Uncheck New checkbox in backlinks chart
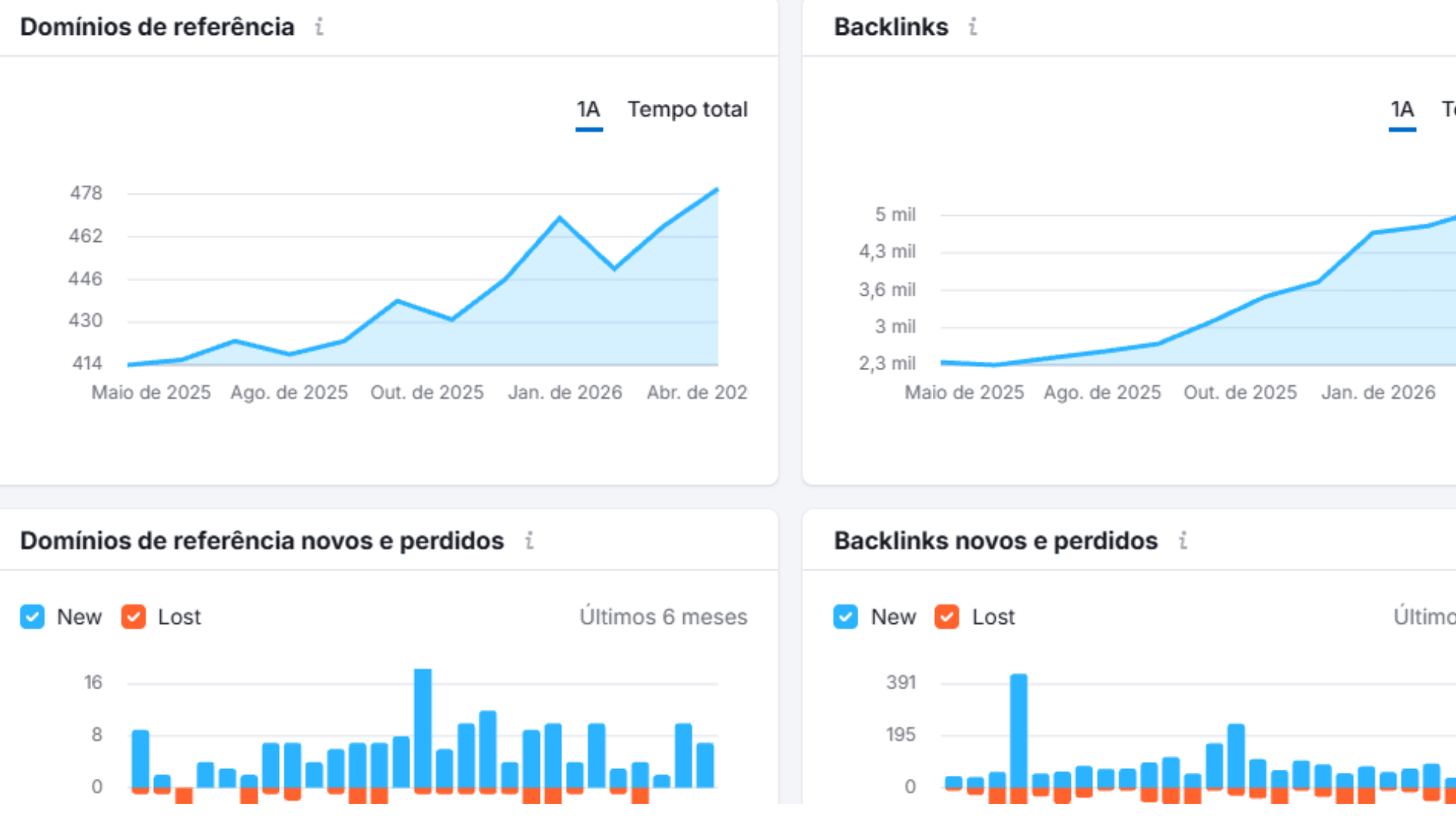This screenshot has width=1456, height=819. tap(846, 617)
